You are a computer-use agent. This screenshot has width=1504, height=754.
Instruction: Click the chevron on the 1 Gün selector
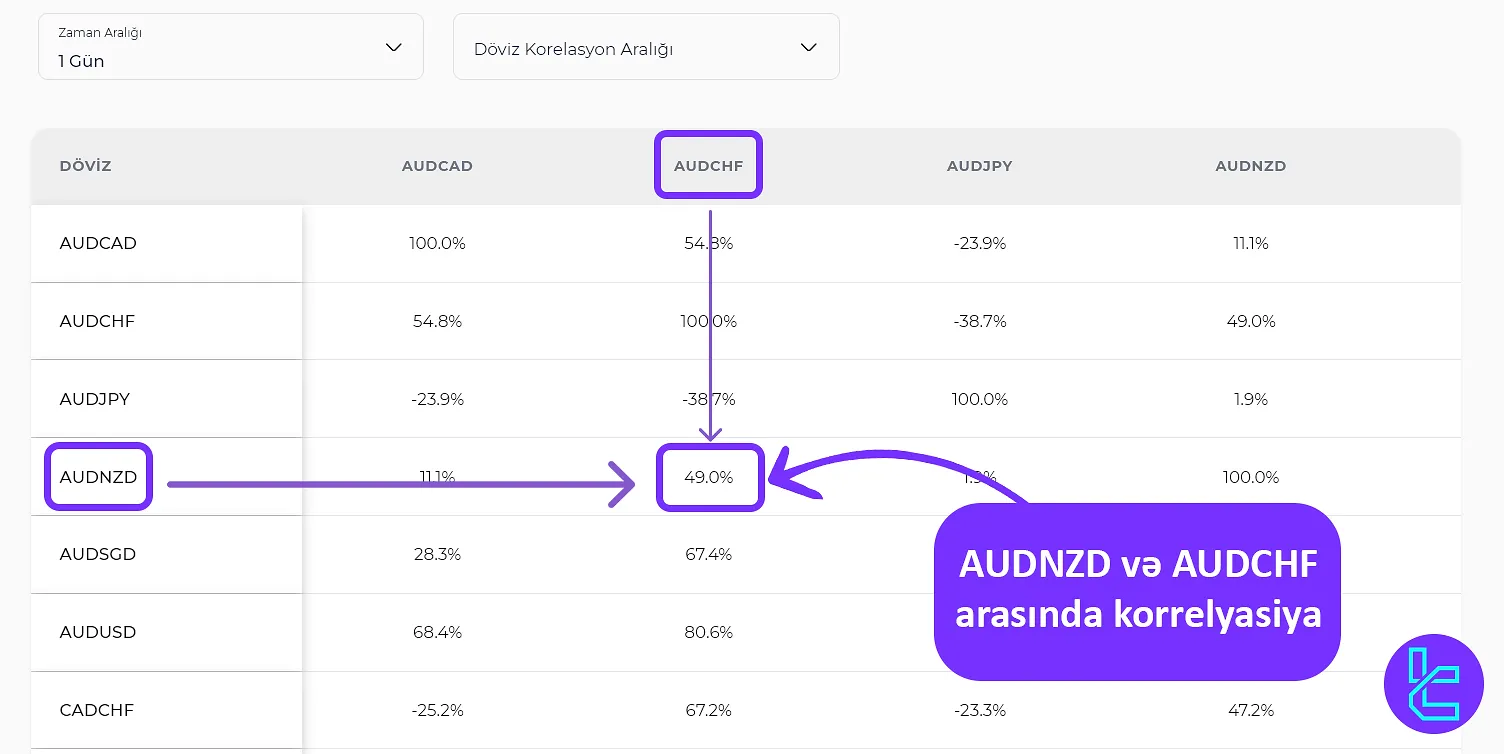(x=393, y=46)
